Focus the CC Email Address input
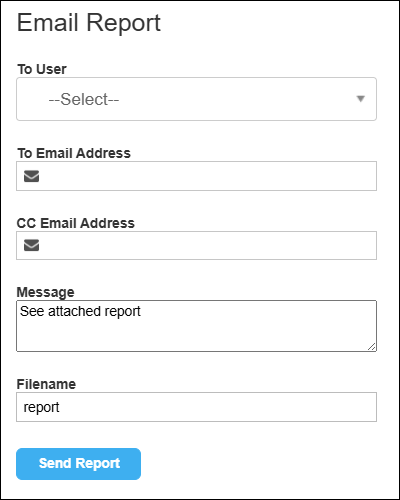400x500 pixels. coord(196,245)
